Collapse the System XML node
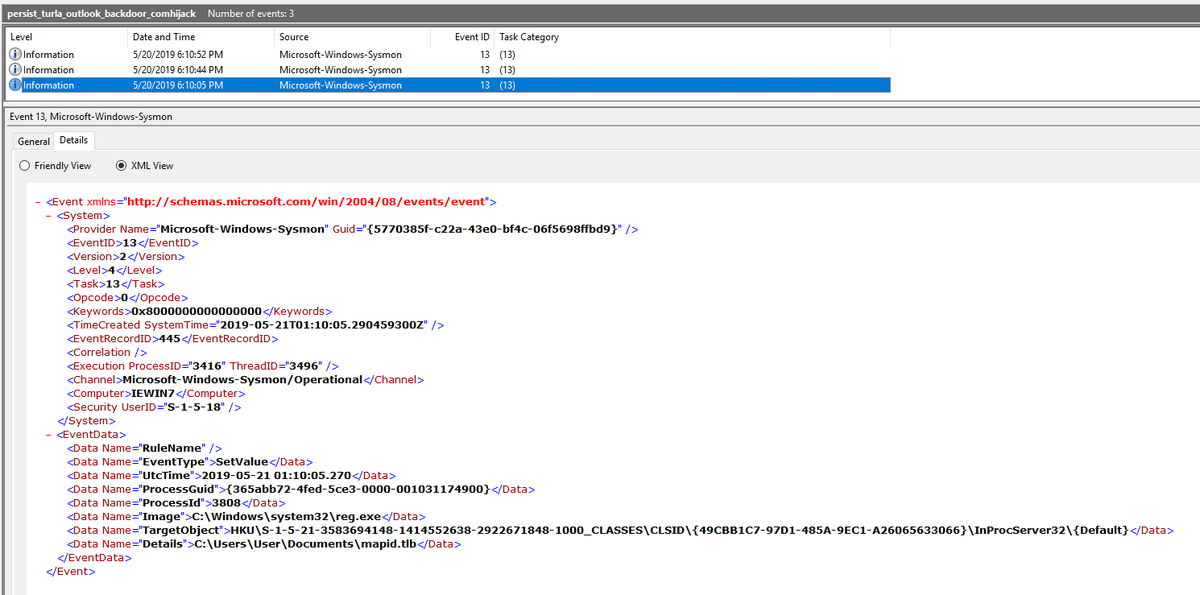 pyautogui.click(x=49, y=215)
